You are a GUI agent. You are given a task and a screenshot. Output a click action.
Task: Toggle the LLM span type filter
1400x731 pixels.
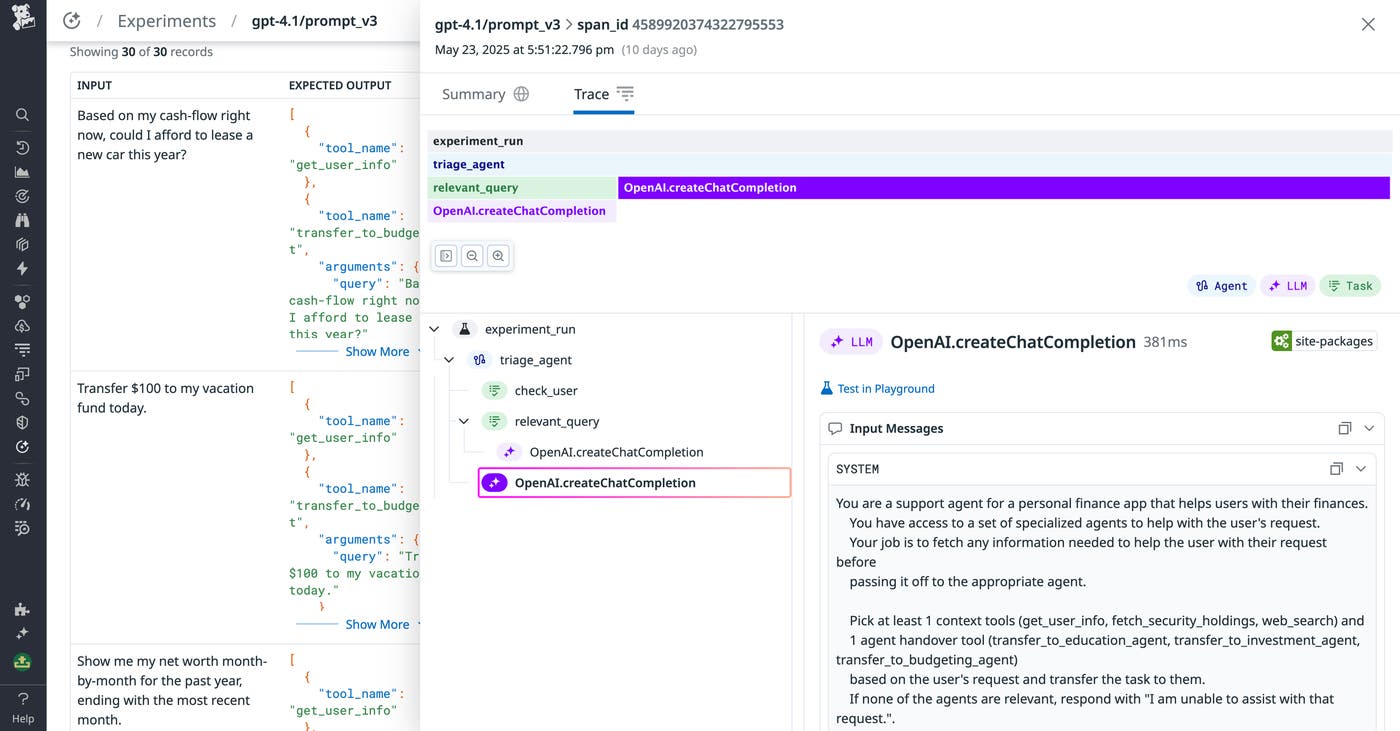click(1287, 286)
